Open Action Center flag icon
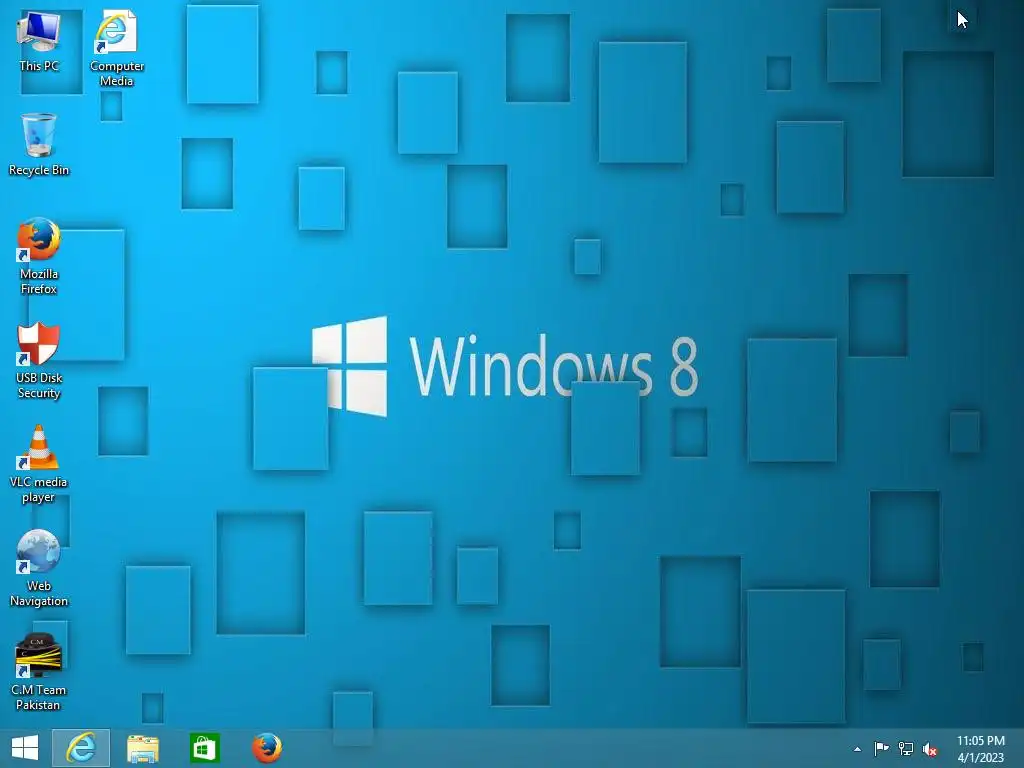 [x=881, y=748]
